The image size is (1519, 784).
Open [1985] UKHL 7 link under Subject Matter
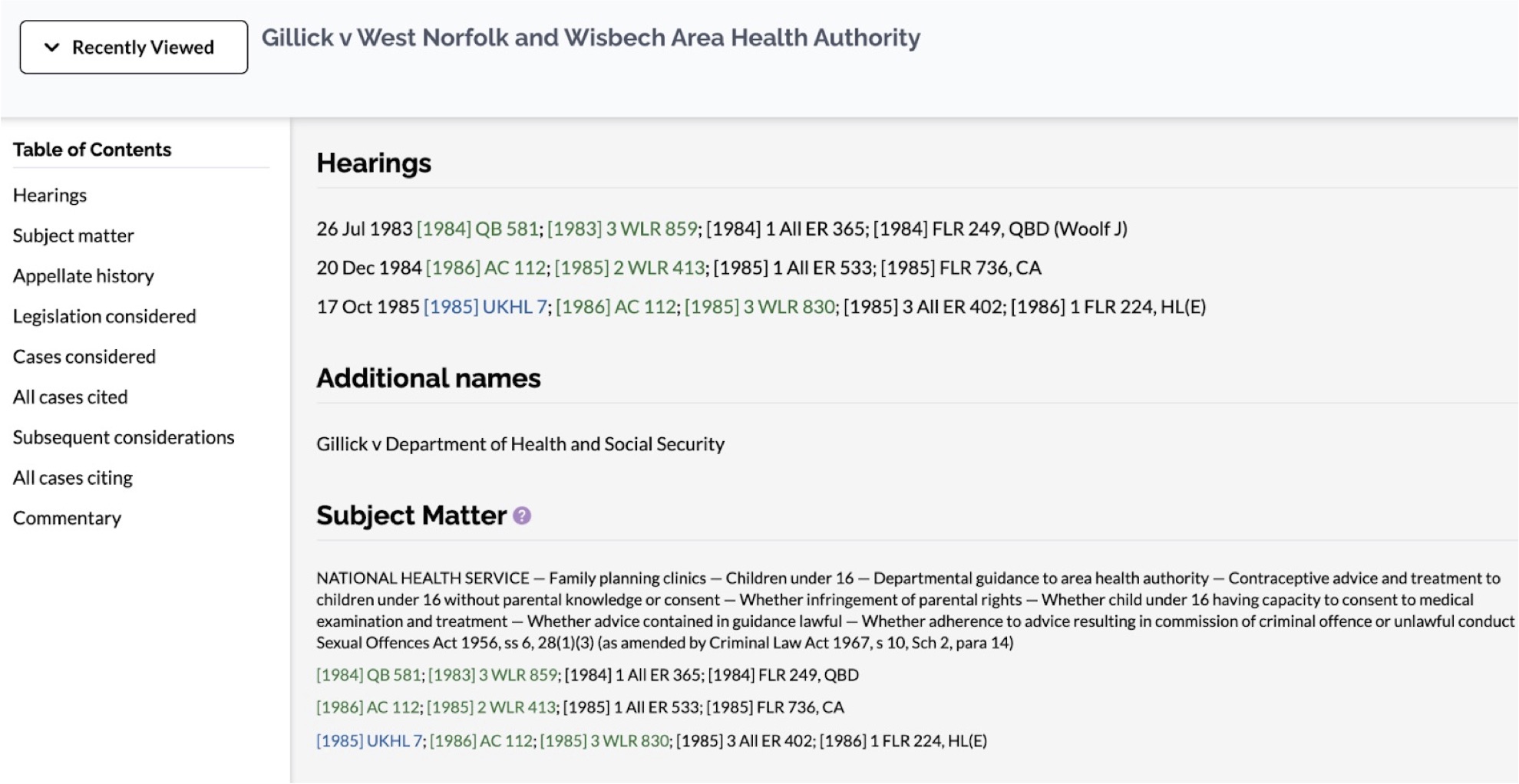point(369,741)
